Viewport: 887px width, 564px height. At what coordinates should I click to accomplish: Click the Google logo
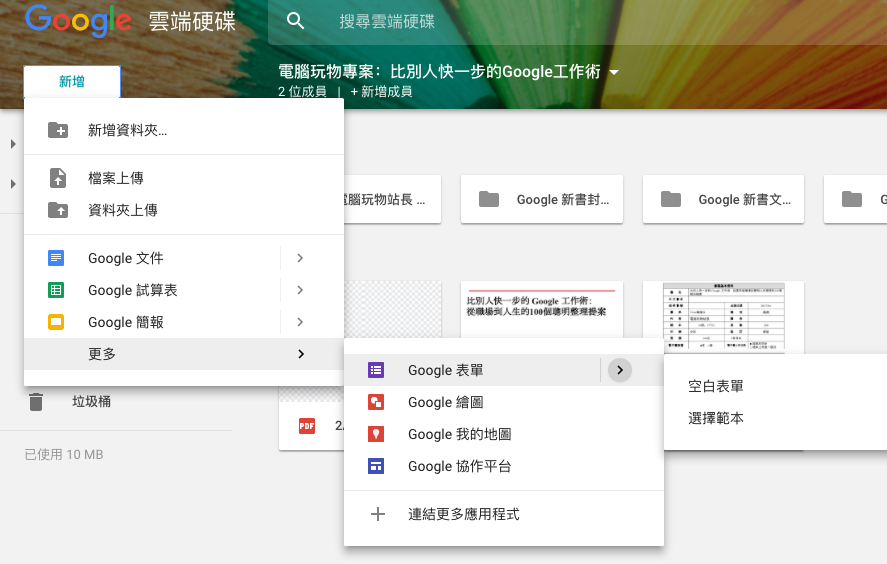[x=78, y=20]
